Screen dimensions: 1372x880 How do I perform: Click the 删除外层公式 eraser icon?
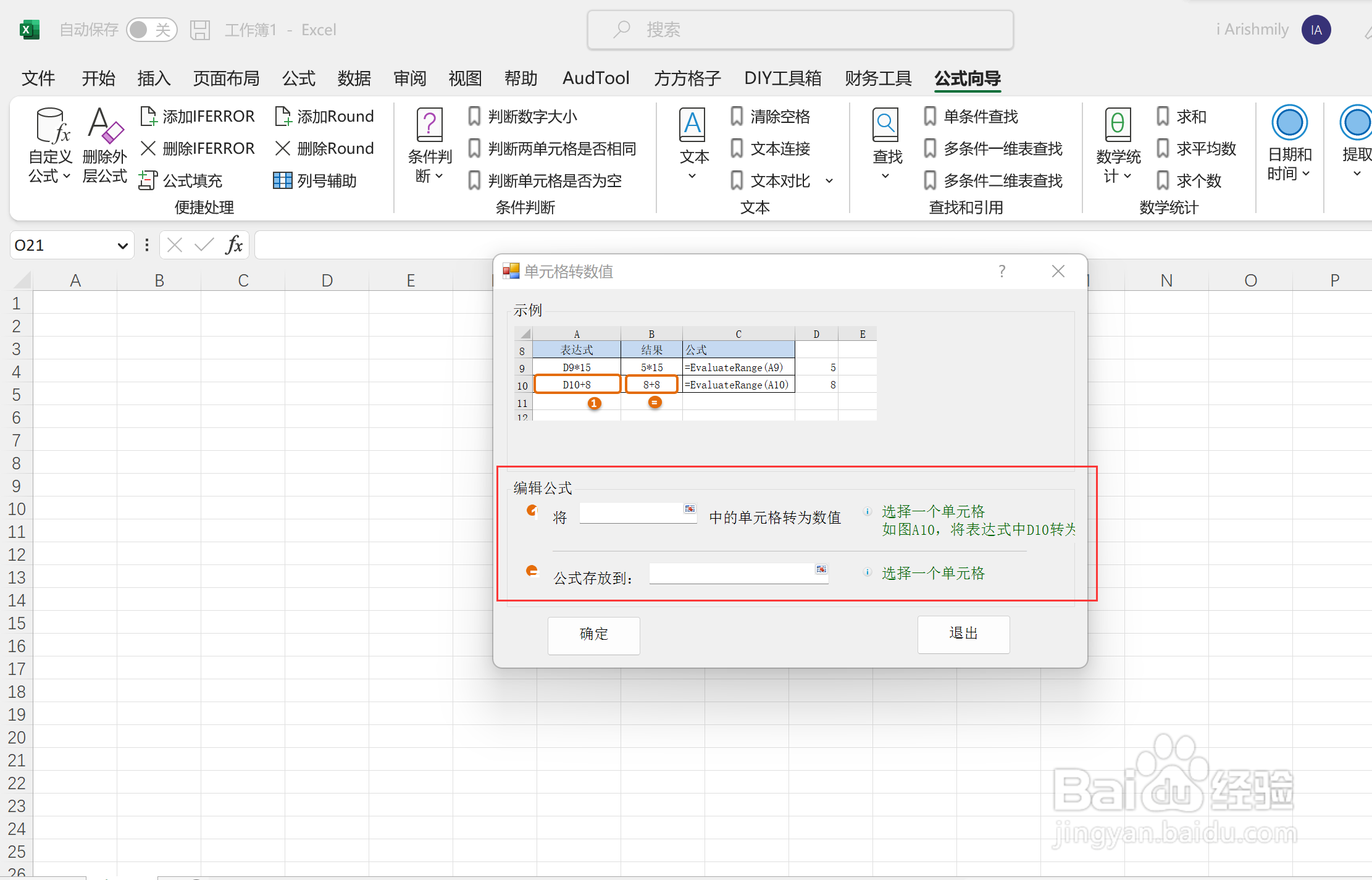(x=105, y=146)
